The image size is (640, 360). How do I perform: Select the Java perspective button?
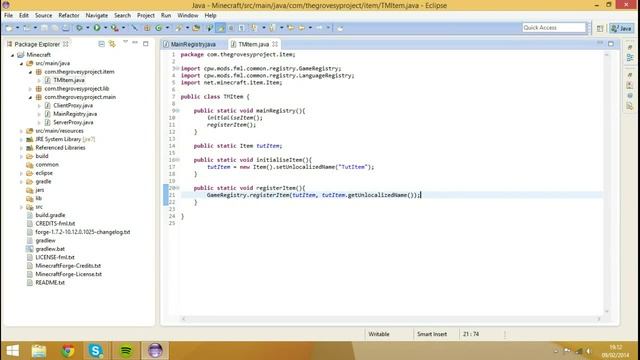[621, 28]
